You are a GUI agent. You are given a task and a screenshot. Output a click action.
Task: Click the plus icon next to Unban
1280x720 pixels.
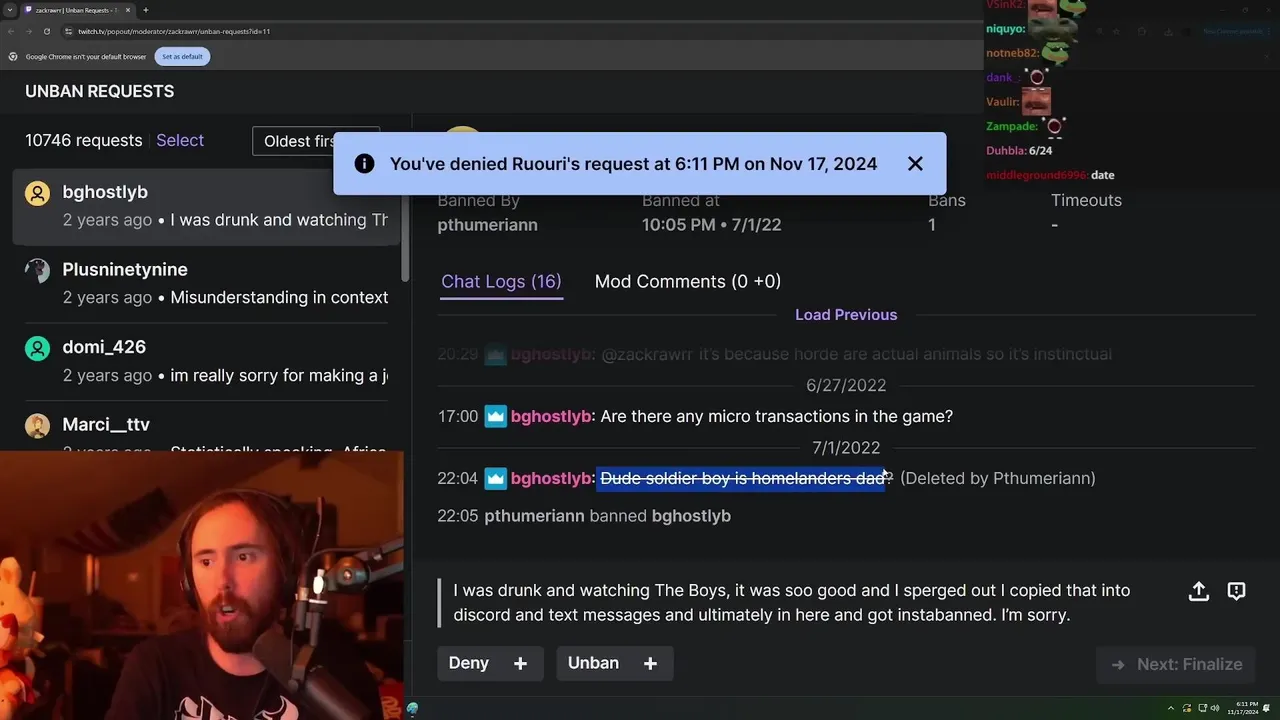pos(650,664)
